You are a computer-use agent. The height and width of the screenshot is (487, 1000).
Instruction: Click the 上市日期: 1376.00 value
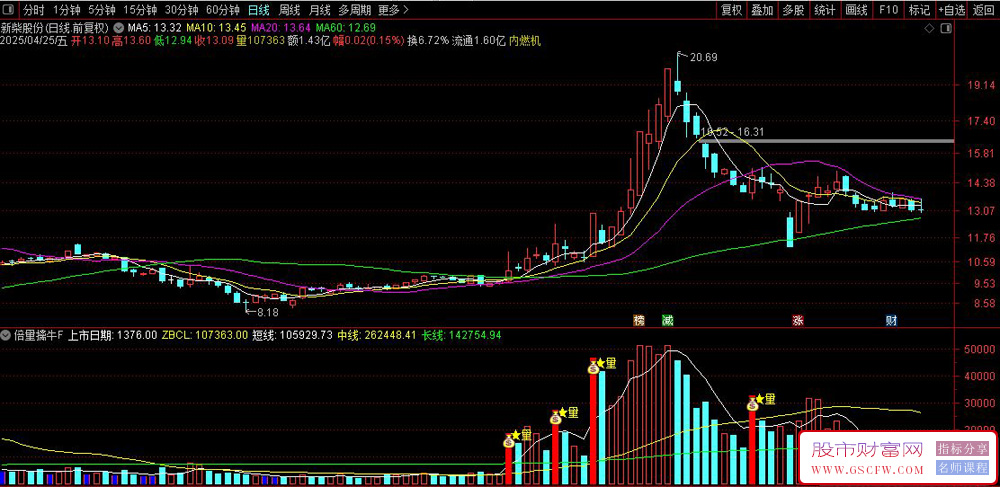(113, 335)
